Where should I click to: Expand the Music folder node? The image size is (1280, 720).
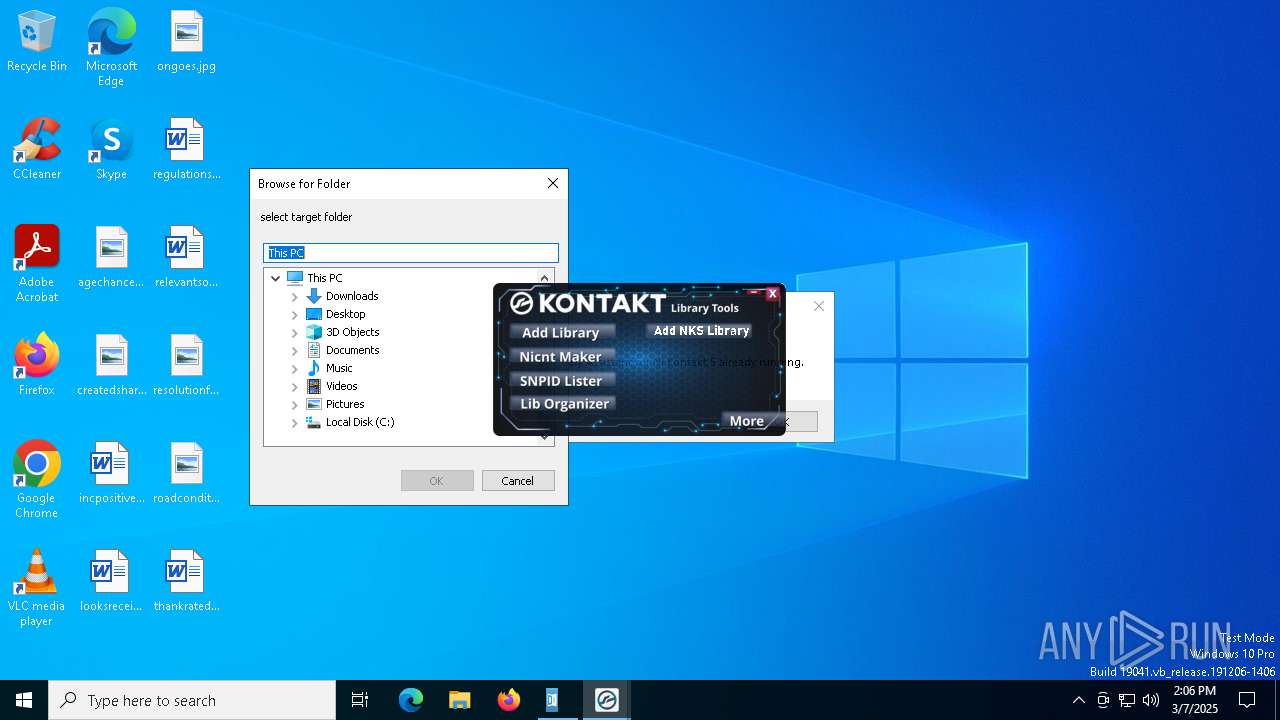(295, 369)
